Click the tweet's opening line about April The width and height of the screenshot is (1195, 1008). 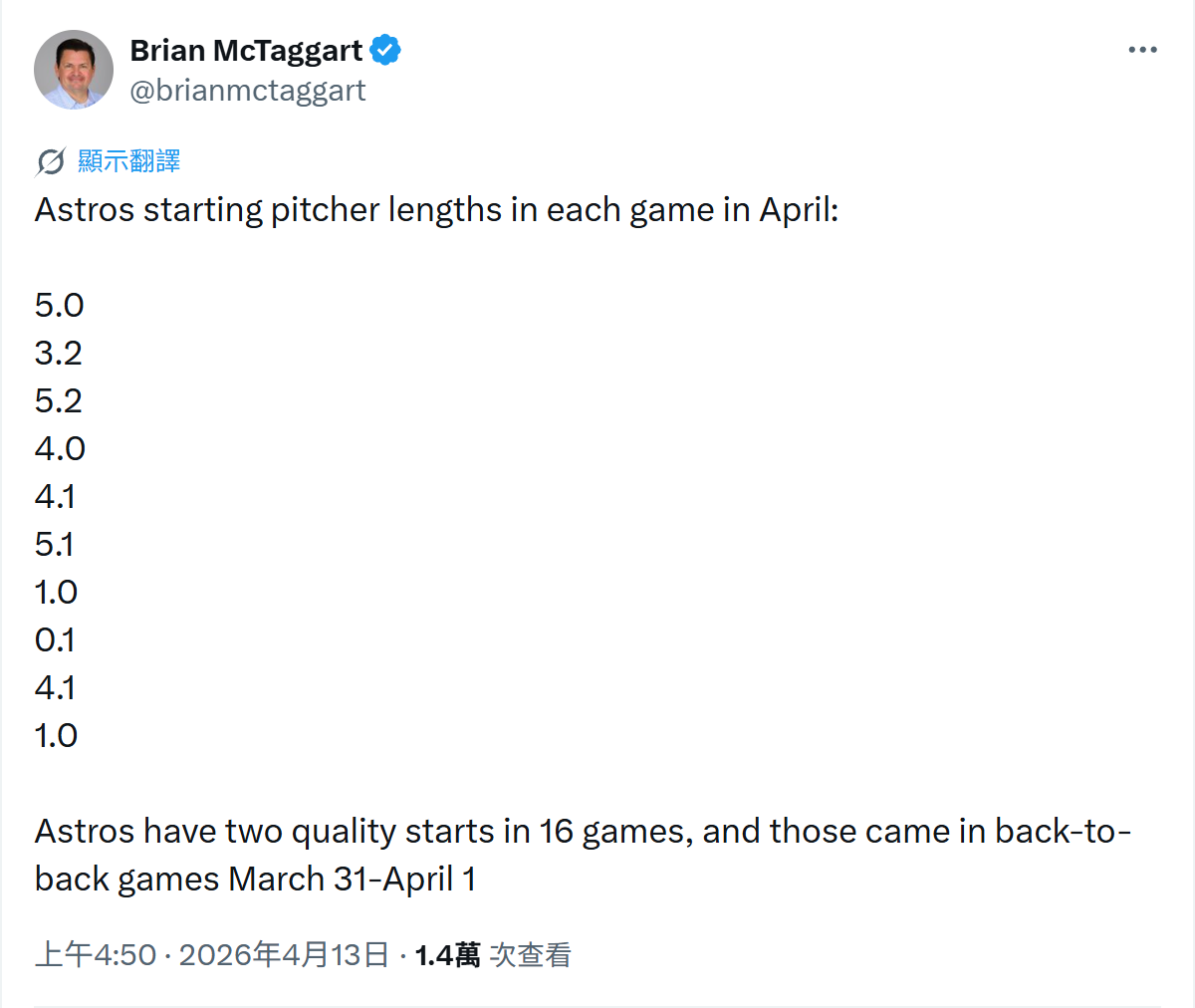(x=436, y=210)
